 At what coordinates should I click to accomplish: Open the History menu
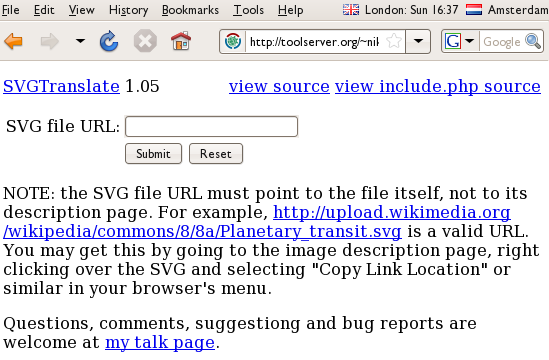128,10
